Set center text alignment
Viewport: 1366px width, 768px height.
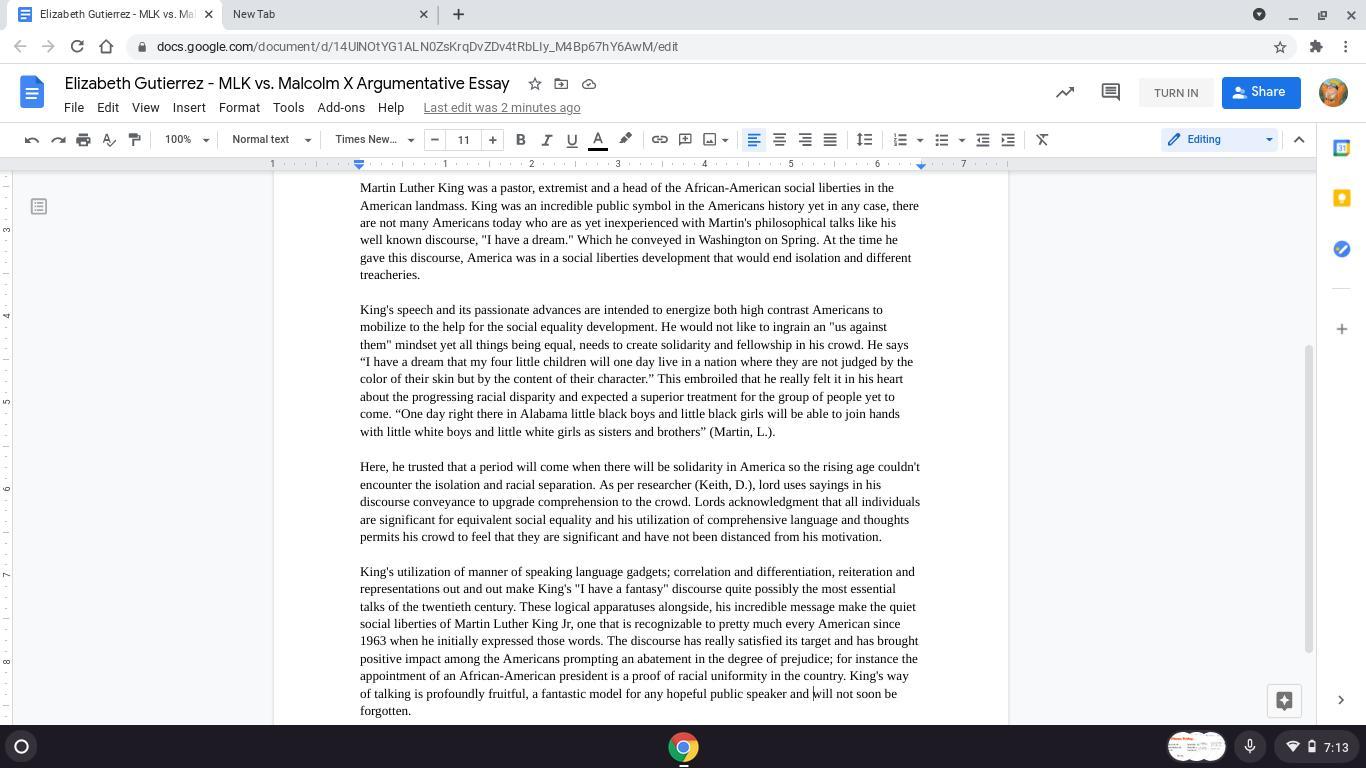tap(779, 140)
